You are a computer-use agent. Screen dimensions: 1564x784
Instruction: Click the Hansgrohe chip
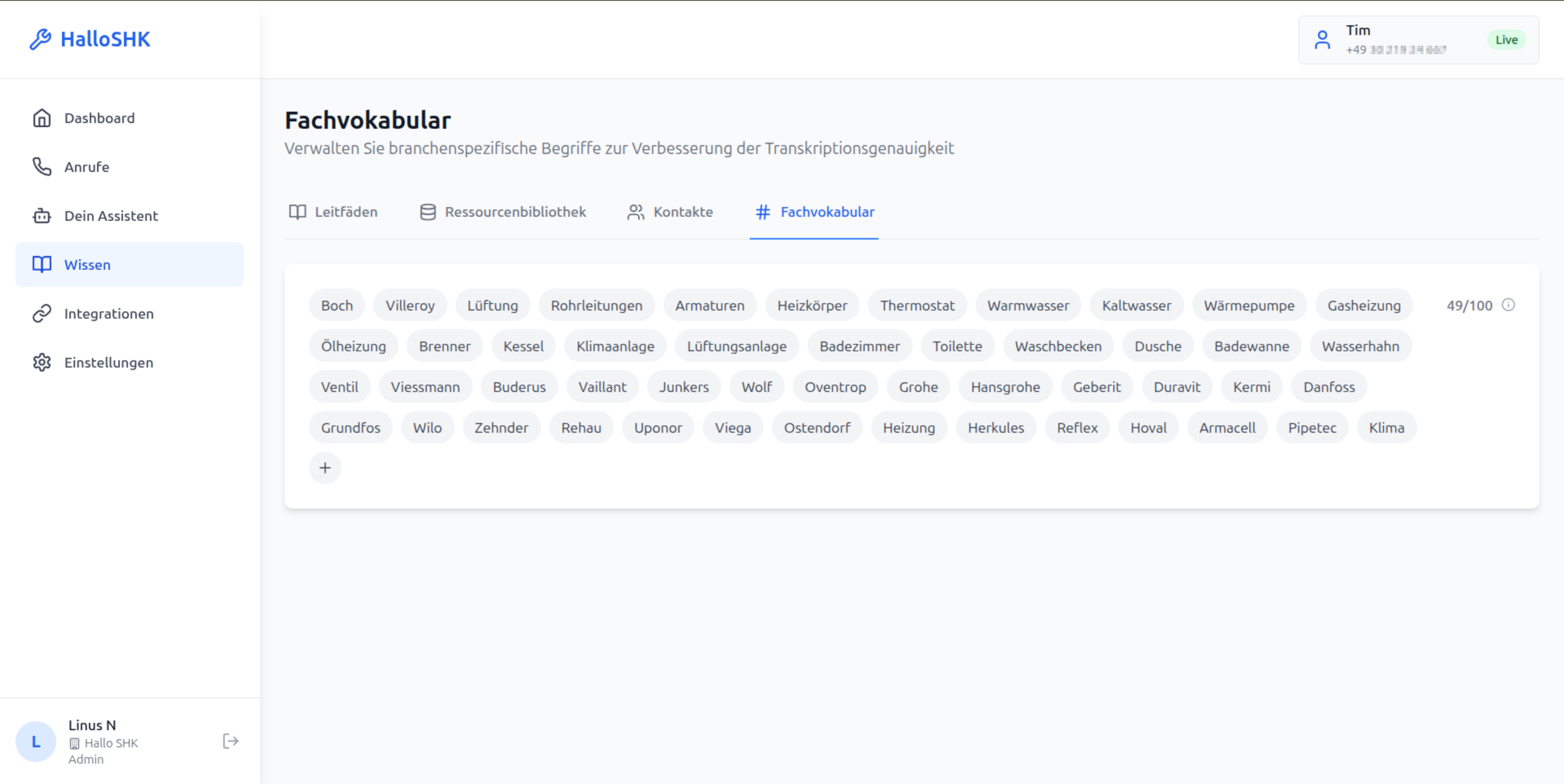click(x=1005, y=387)
